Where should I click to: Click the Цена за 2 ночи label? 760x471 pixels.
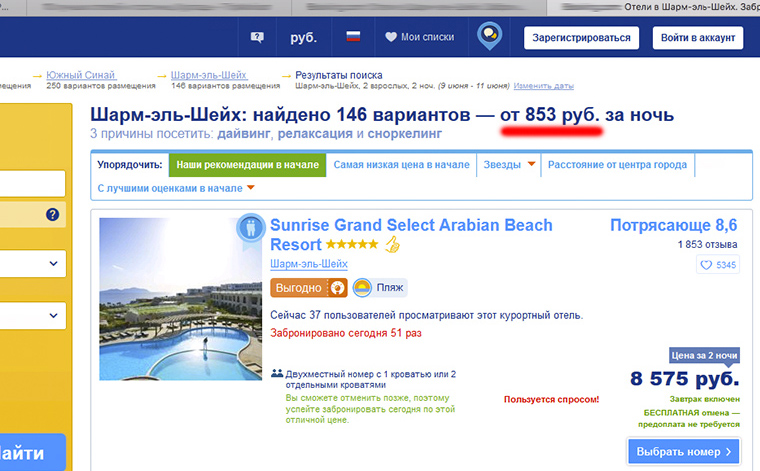[x=704, y=356]
